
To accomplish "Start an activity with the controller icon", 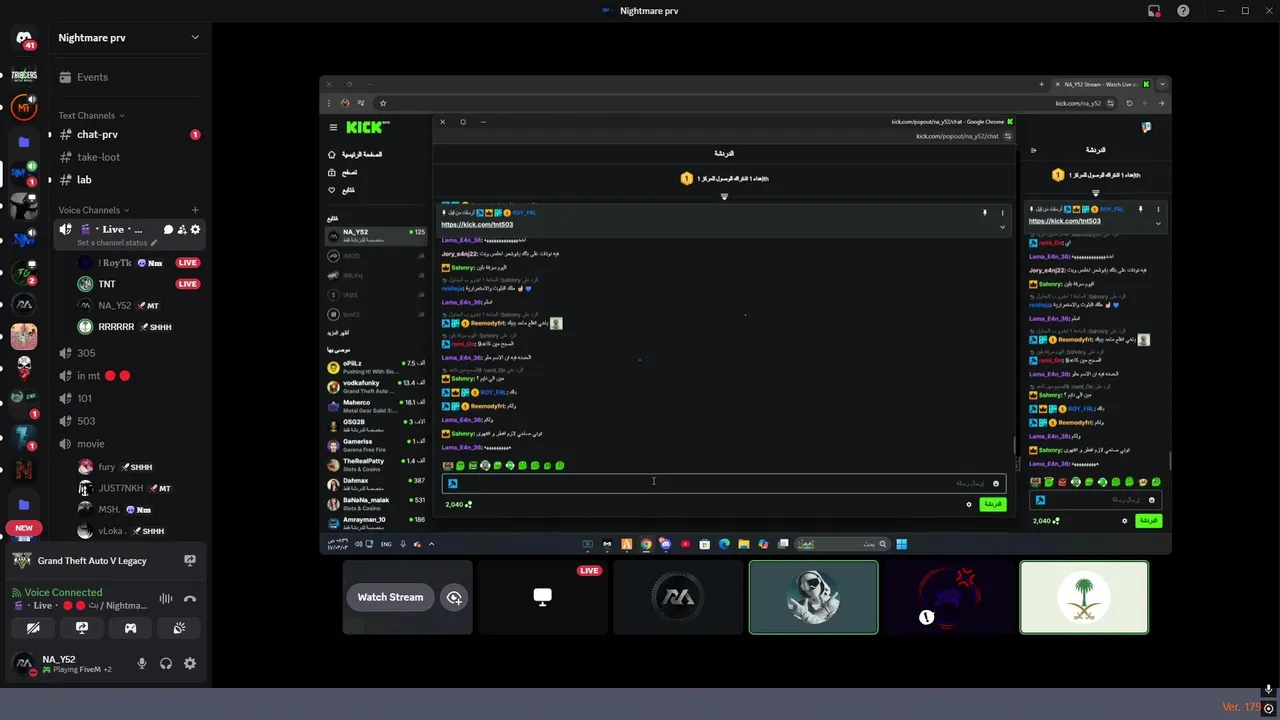I will click(130, 628).
